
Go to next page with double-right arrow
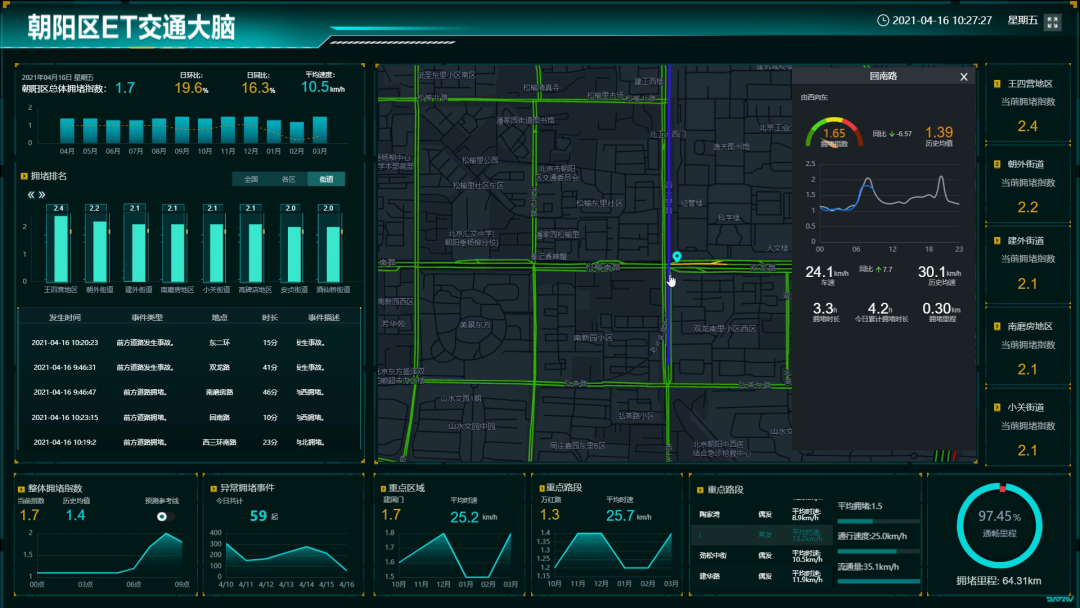click(x=42, y=195)
